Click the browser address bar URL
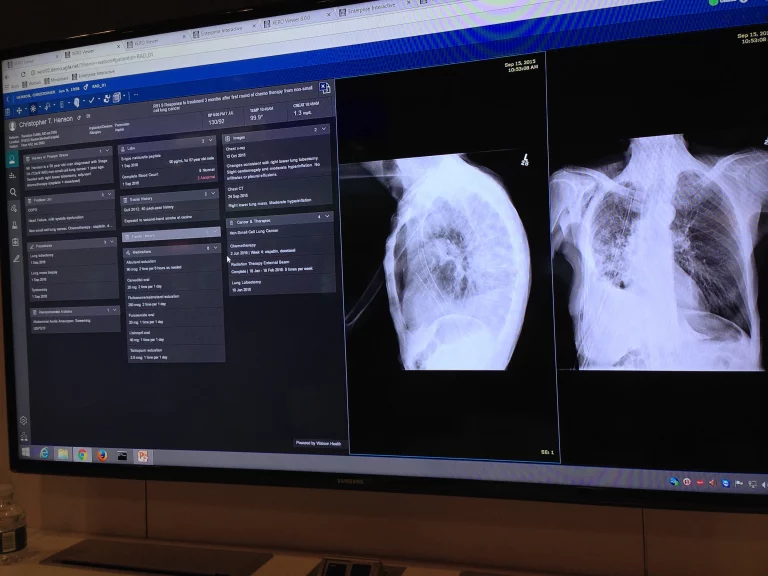The image size is (768, 576). [x=93, y=64]
